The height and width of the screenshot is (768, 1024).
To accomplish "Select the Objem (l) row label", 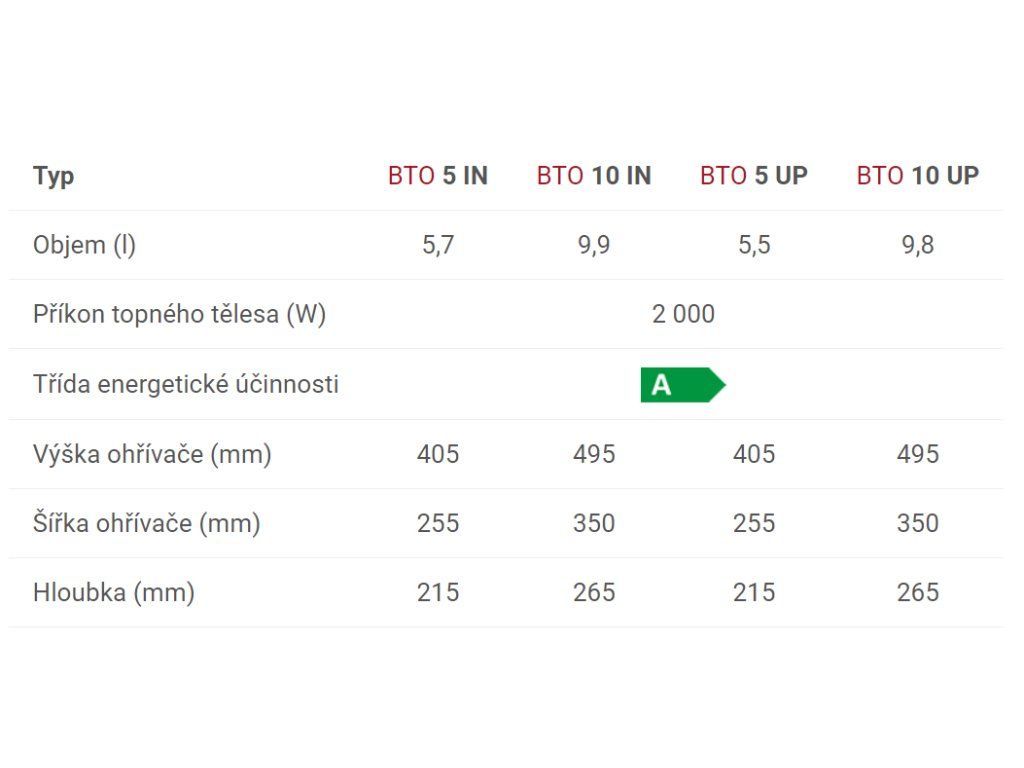I will click(84, 246).
